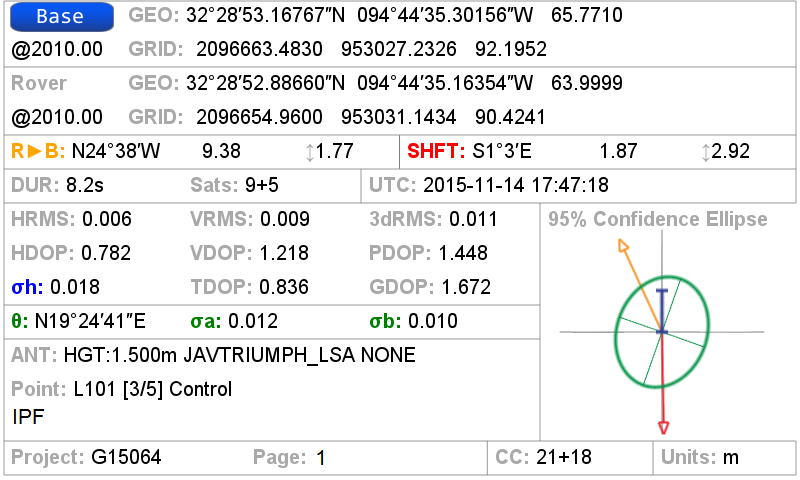Viewport: 800px width, 480px height.
Task: Click the 95% Confidence Ellipse title
Action: click(x=657, y=219)
